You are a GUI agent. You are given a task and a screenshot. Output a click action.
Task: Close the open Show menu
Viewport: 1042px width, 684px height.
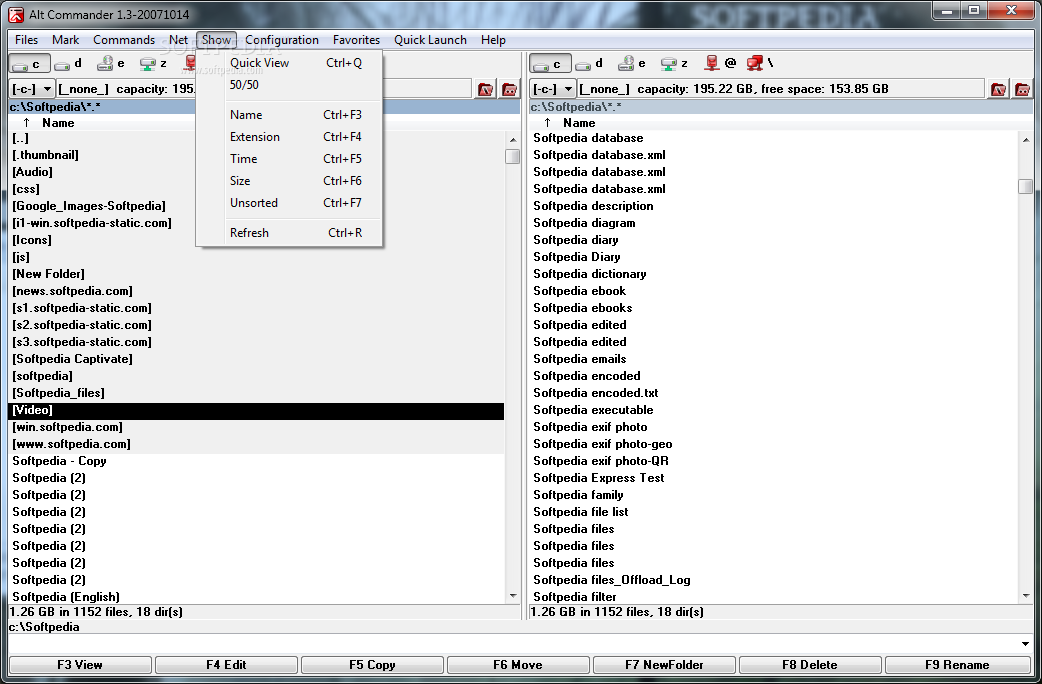[x=217, y=40]
